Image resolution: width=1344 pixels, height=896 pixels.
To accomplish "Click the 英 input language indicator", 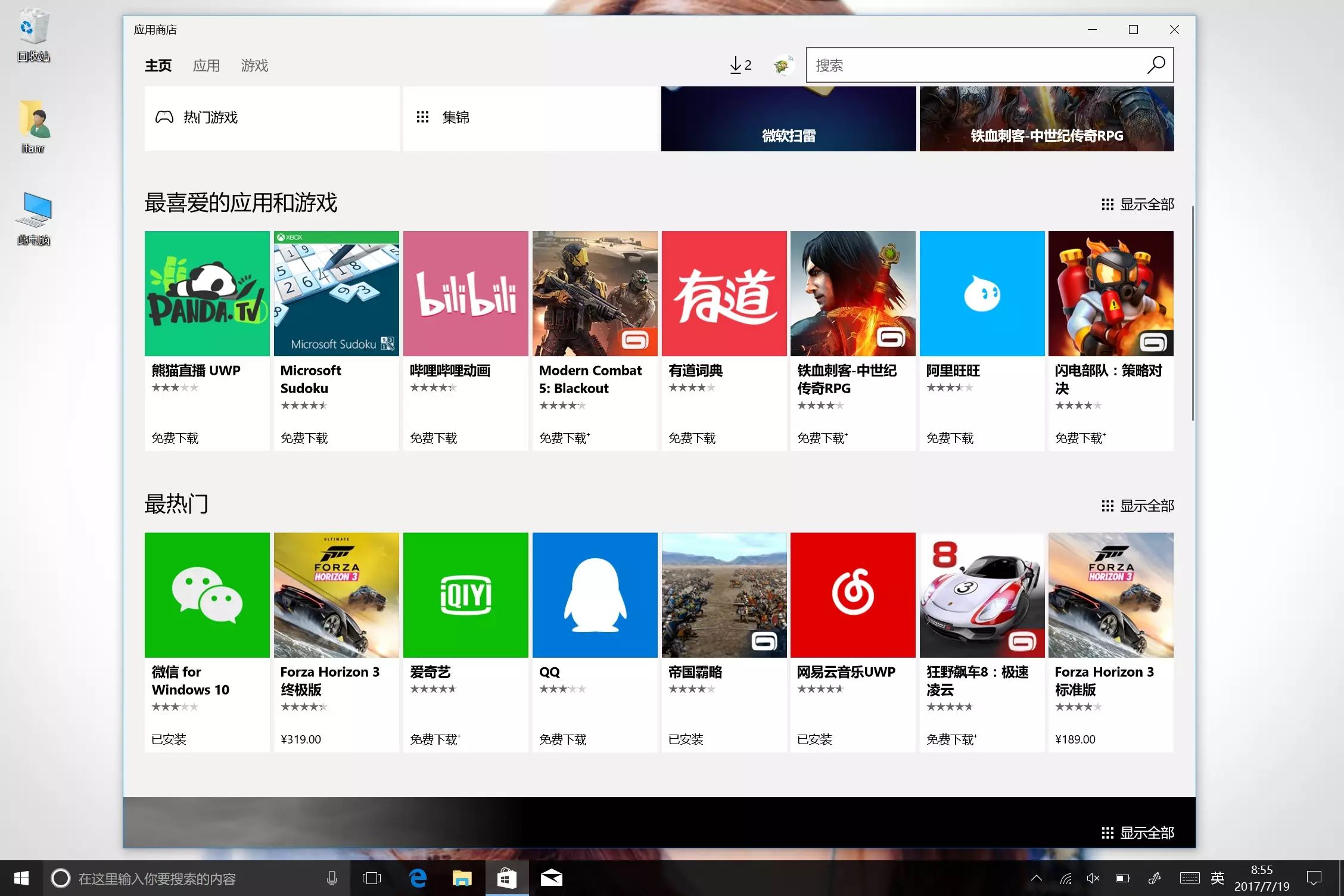I will coord(1218,878).
